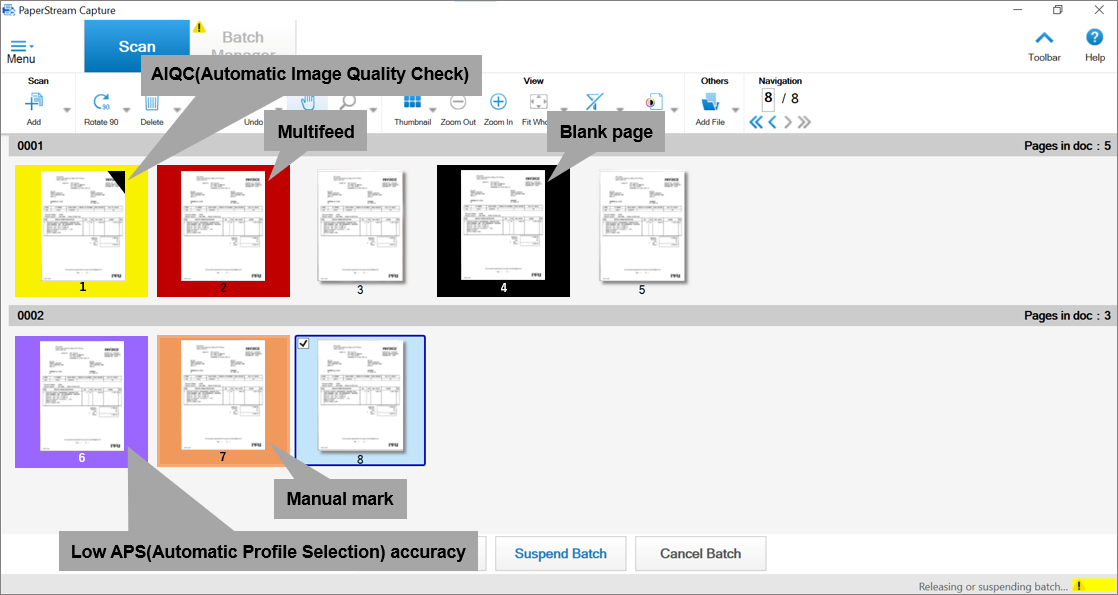Select page 1 thumbnail with yellow mark
The height and width of the screenshot is (595, 1118).
tap(81, 230)
